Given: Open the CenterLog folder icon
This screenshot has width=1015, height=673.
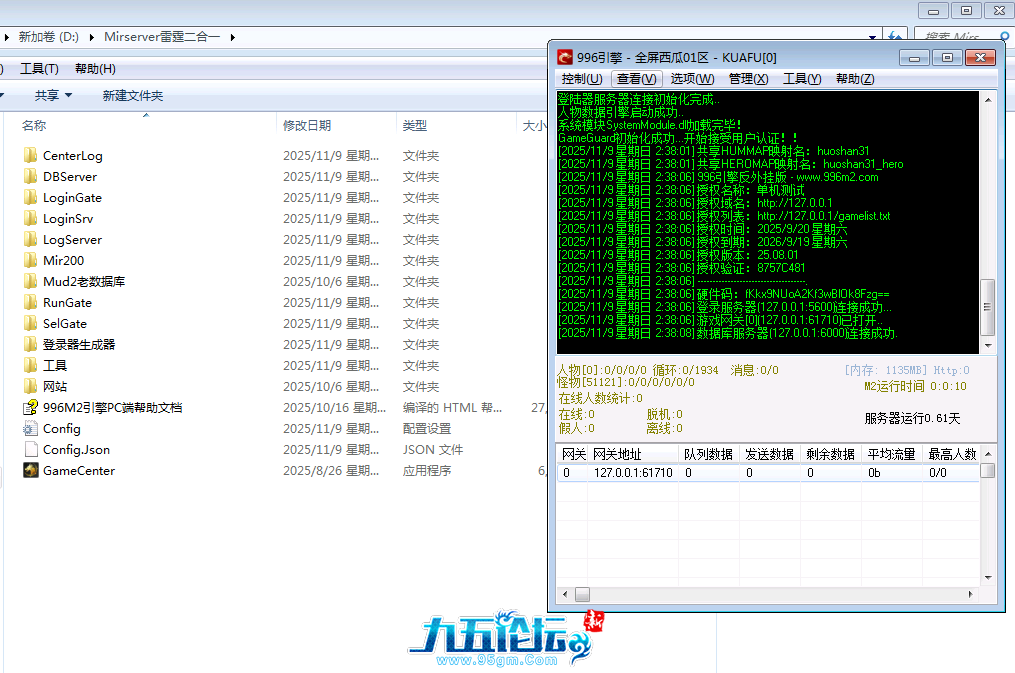Looking at the screenshot, I should (x=30, y=156).
